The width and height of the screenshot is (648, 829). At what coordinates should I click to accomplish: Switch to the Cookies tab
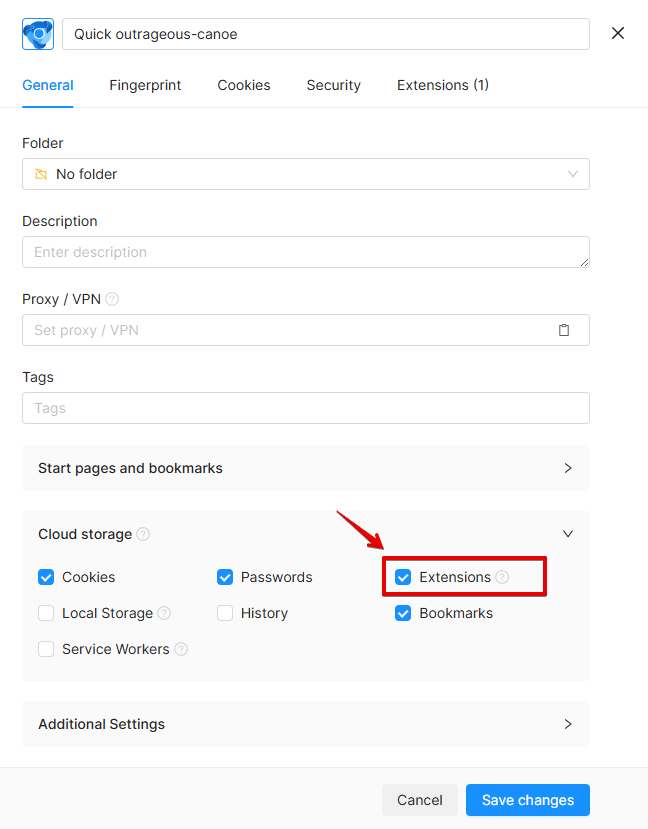tap(244, 85)
